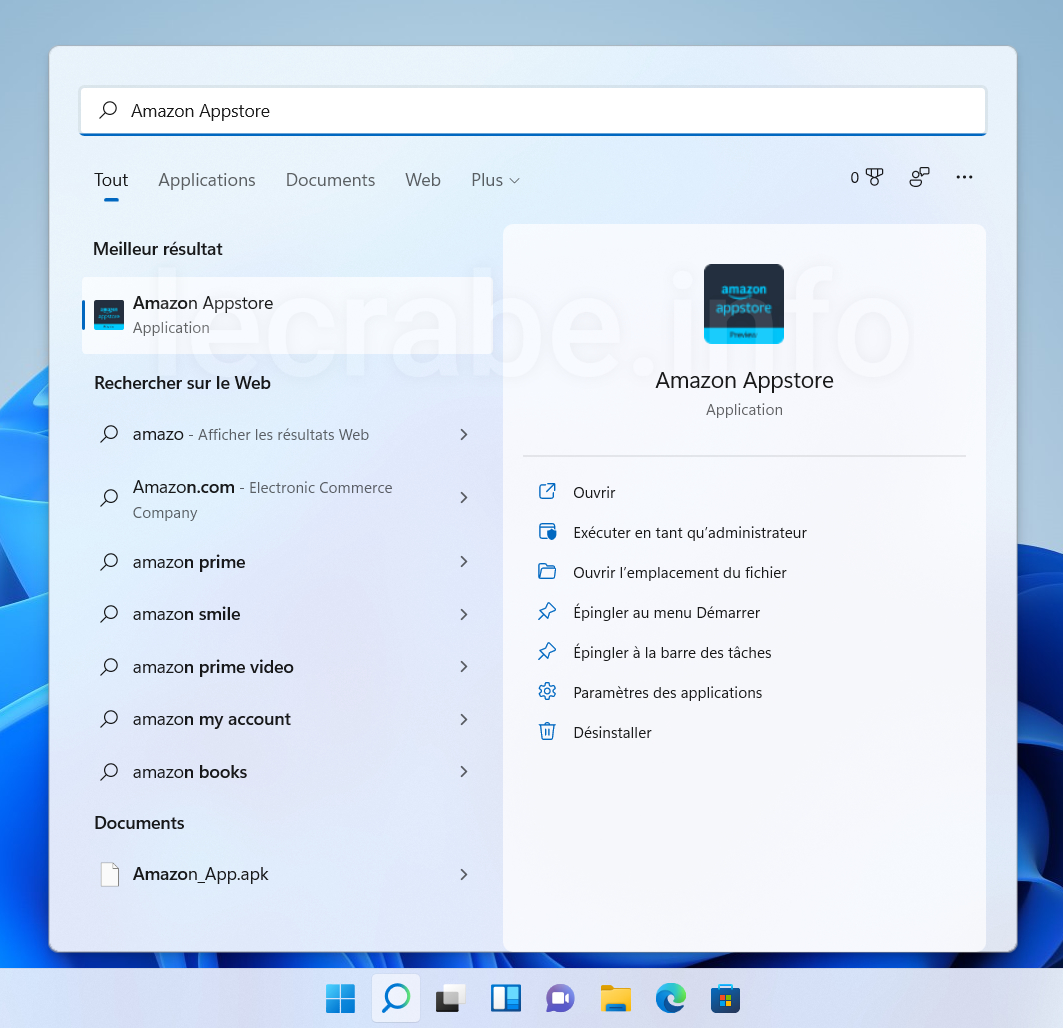Click the pin icon beside Épingler à la barre
Viewport: 1063px width, 1028px height.
pos(547,652)
